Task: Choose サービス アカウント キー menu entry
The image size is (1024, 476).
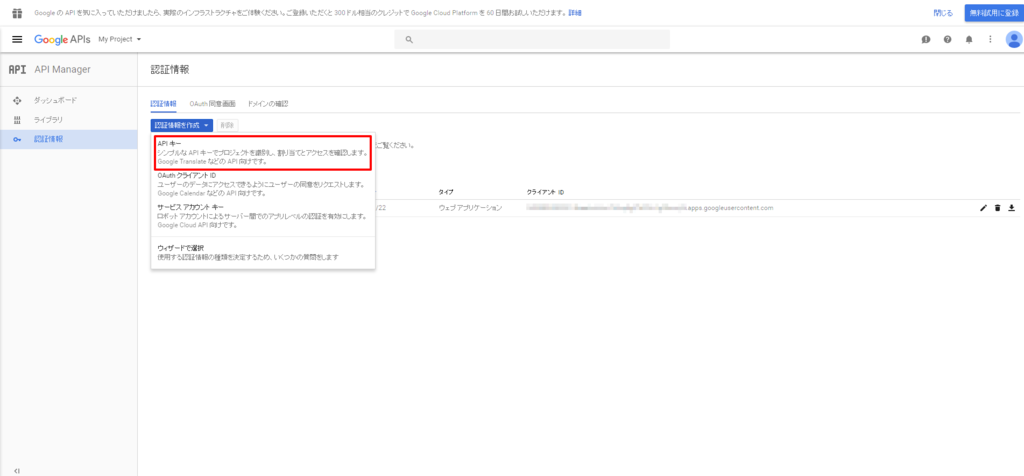Action: pyautogui.click(x=263, y=215)
